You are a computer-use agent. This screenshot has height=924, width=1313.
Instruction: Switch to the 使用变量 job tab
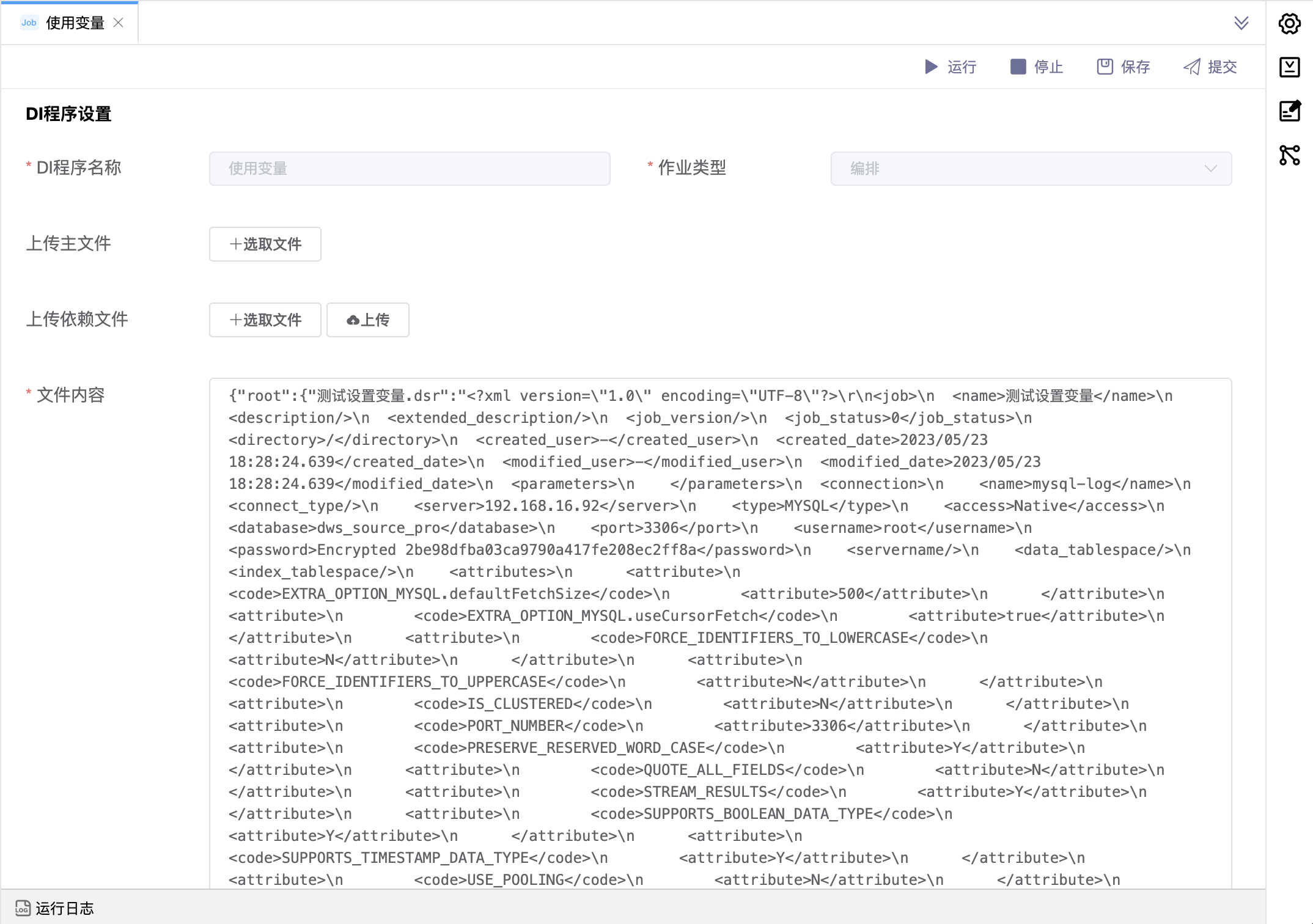pyautogui.click(x=75, y=23)
